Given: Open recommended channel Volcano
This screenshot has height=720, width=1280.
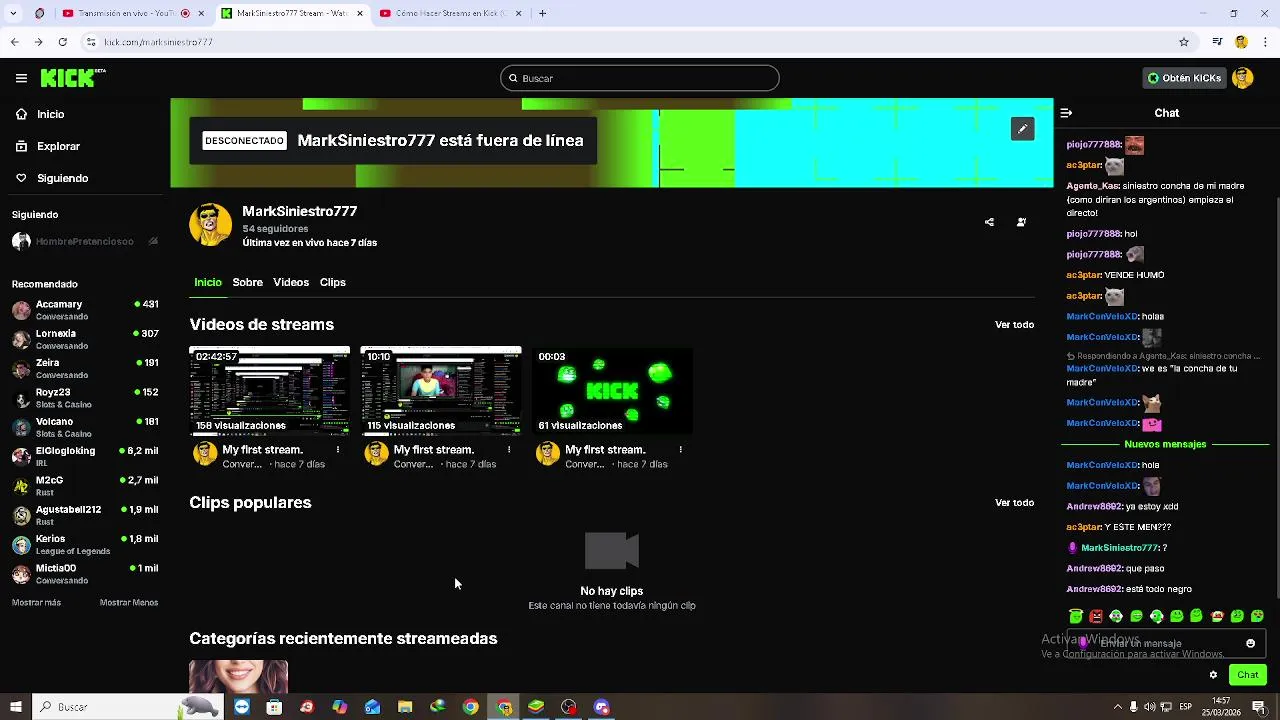Looking at the screenshot, I should click(x=85, y=427).
